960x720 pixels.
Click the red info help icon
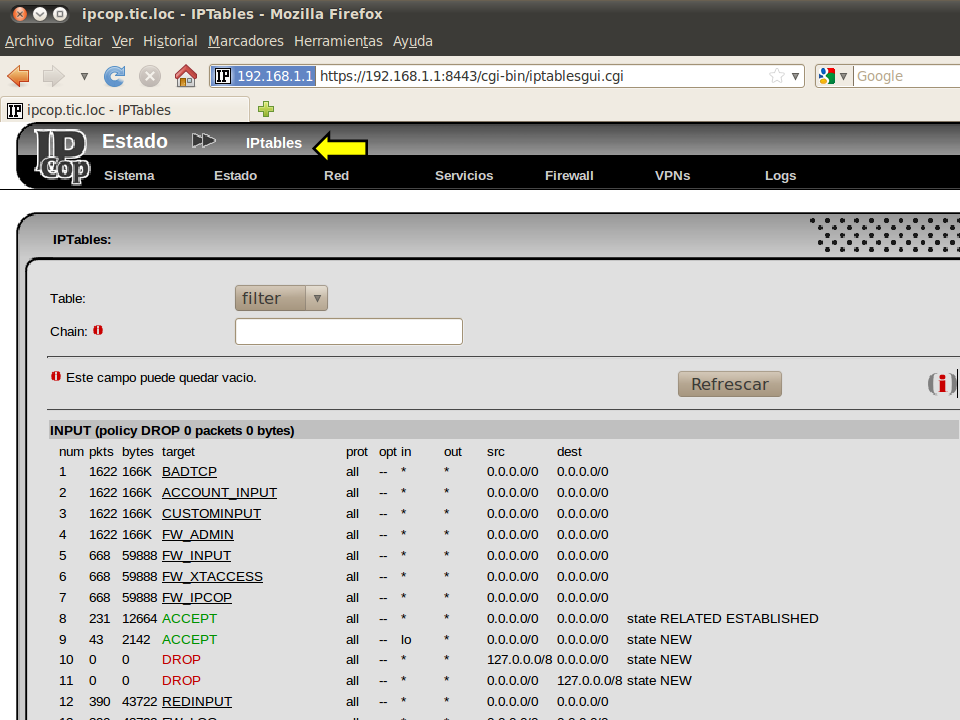click(940, 384)
